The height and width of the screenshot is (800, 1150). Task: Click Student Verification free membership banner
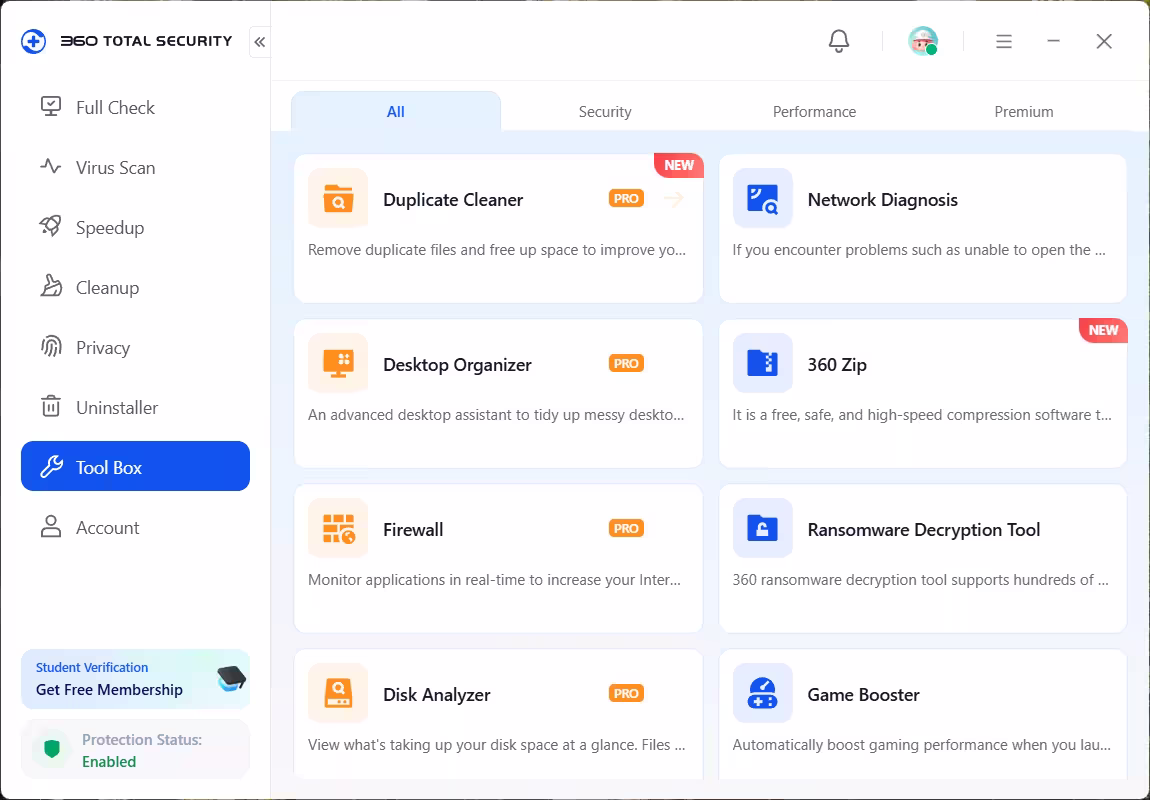point(135,679)
